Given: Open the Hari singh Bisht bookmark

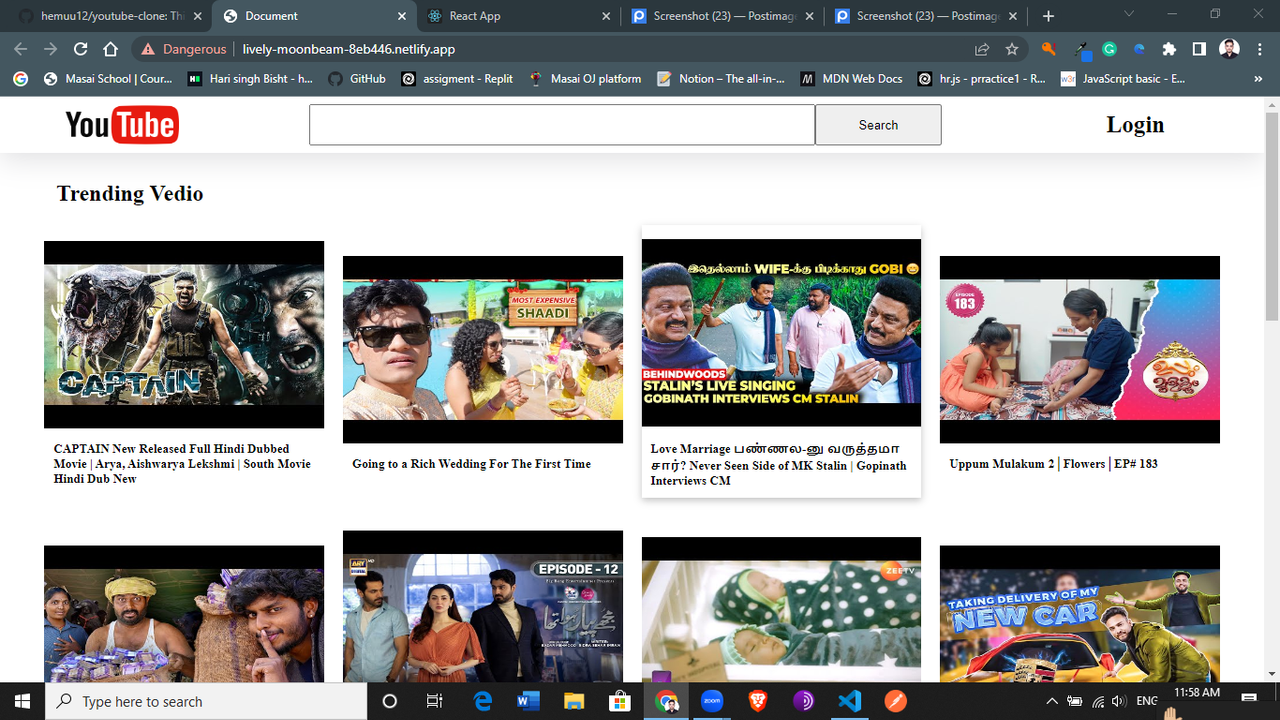Looking at the screenshot, I should pyautogui.click(x=251, y=79).
